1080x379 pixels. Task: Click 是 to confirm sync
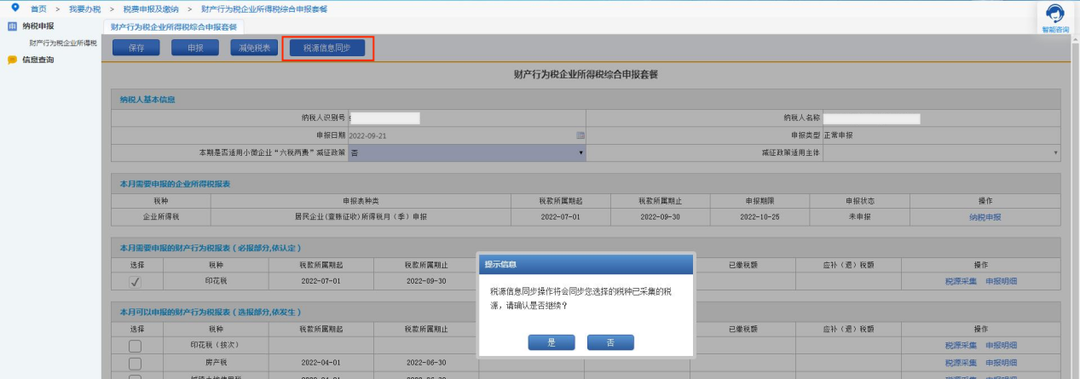coord(551,342)
